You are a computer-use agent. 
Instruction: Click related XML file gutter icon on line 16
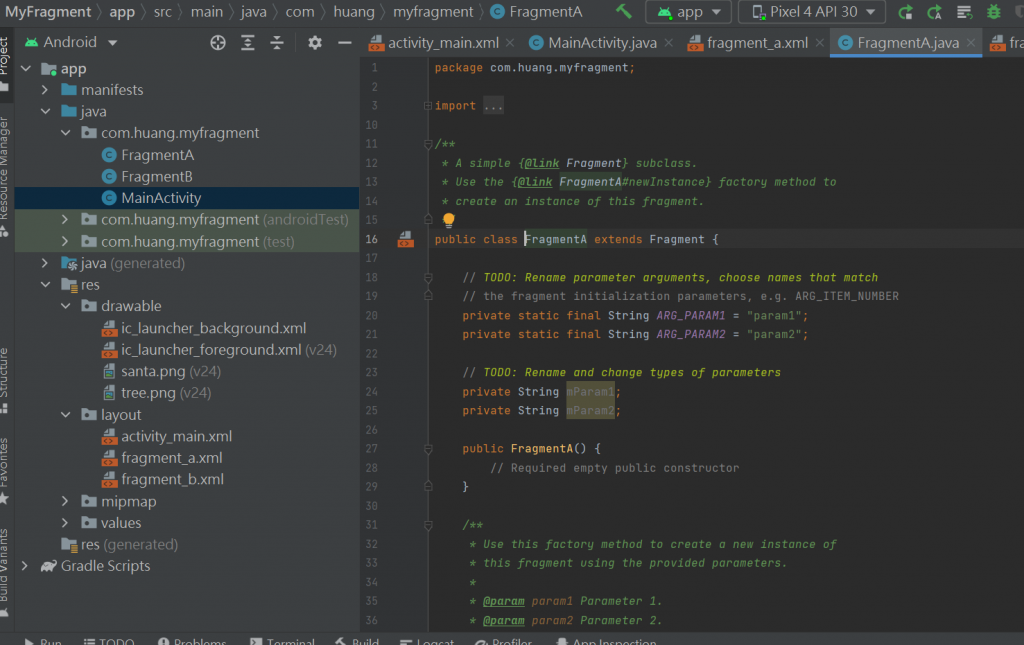(x=406, y=239)
